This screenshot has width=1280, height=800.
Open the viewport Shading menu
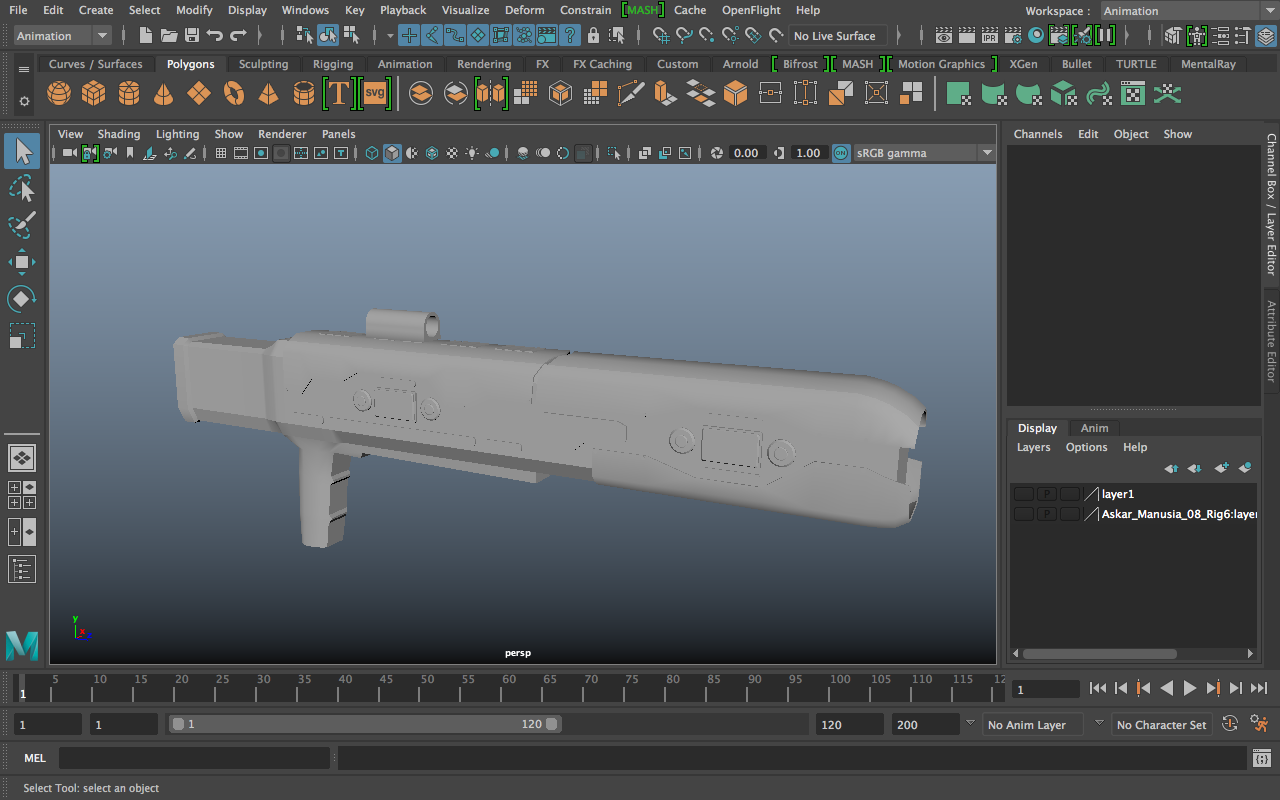pos(119,134)
